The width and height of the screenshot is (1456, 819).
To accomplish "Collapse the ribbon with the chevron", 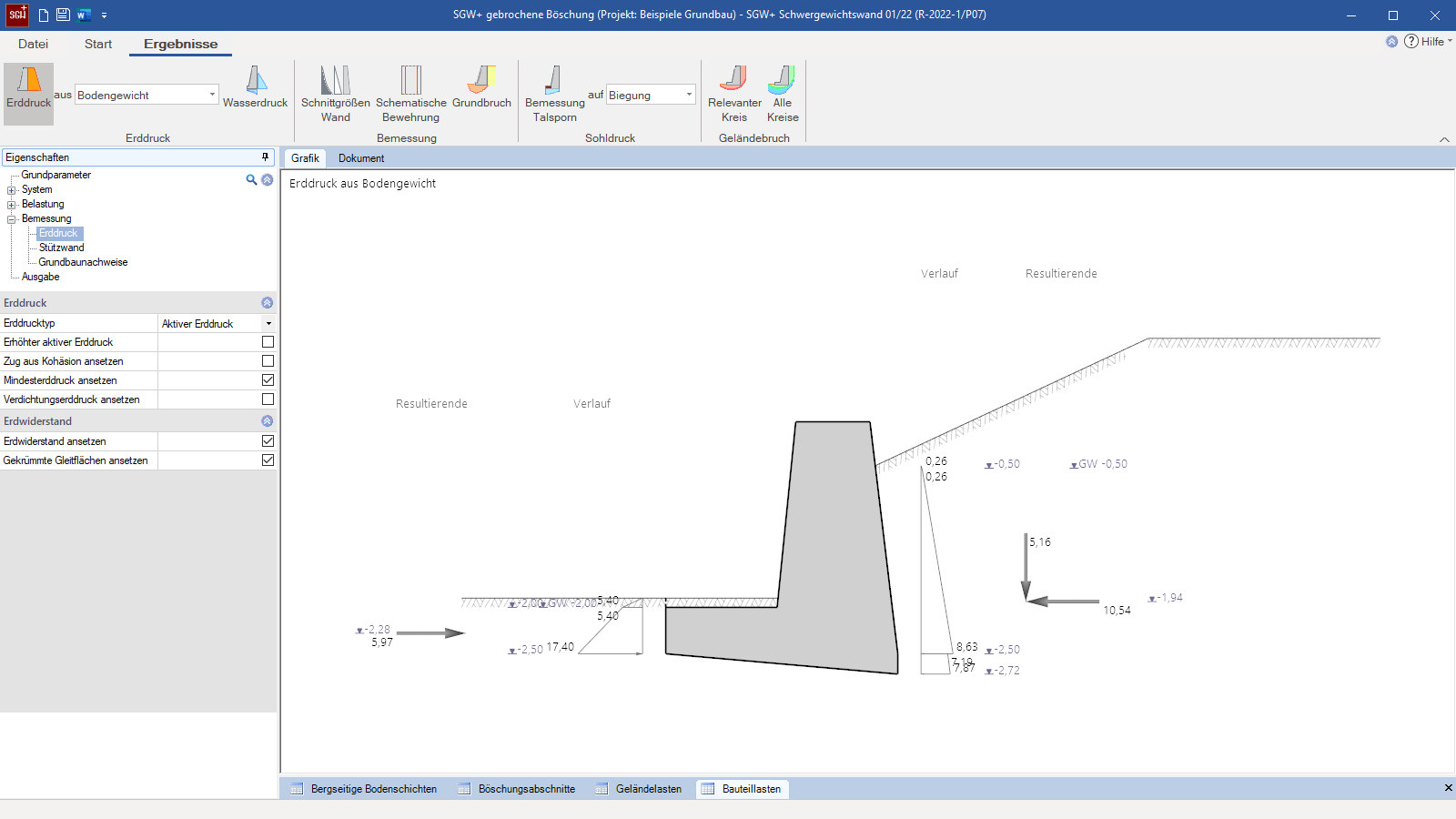I will pyautogui.click(x=1444, y=139).
